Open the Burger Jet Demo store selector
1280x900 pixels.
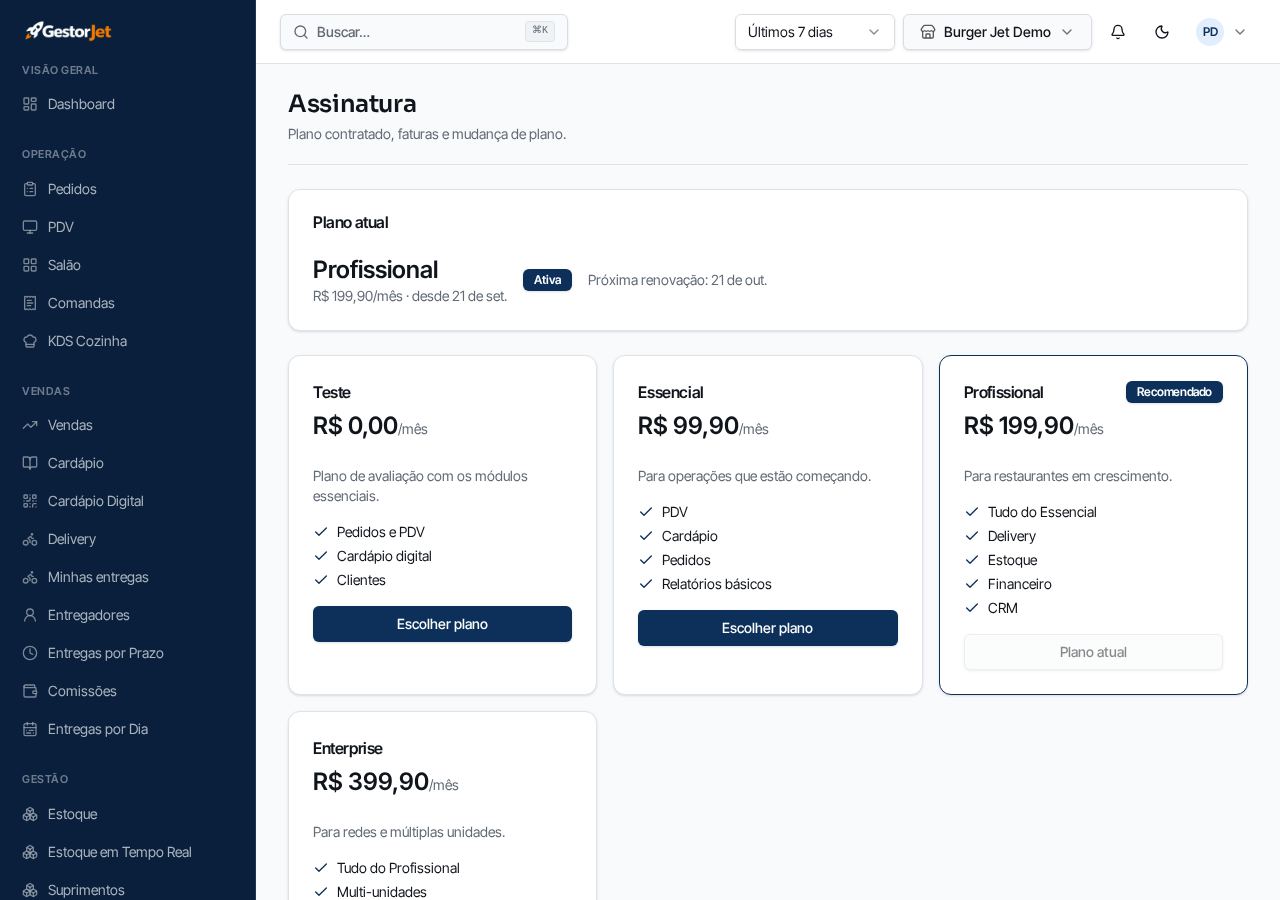[x=997, y=32]
